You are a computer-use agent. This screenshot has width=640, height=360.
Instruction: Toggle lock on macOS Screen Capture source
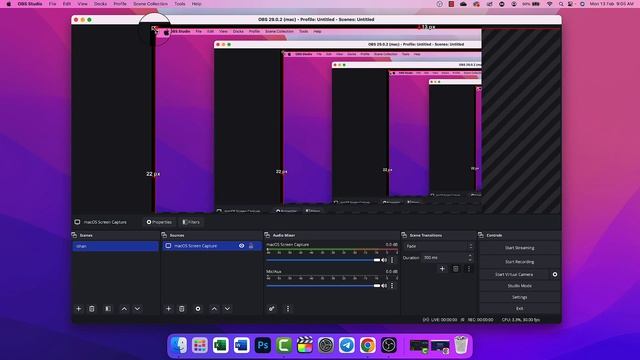[251, 246]
